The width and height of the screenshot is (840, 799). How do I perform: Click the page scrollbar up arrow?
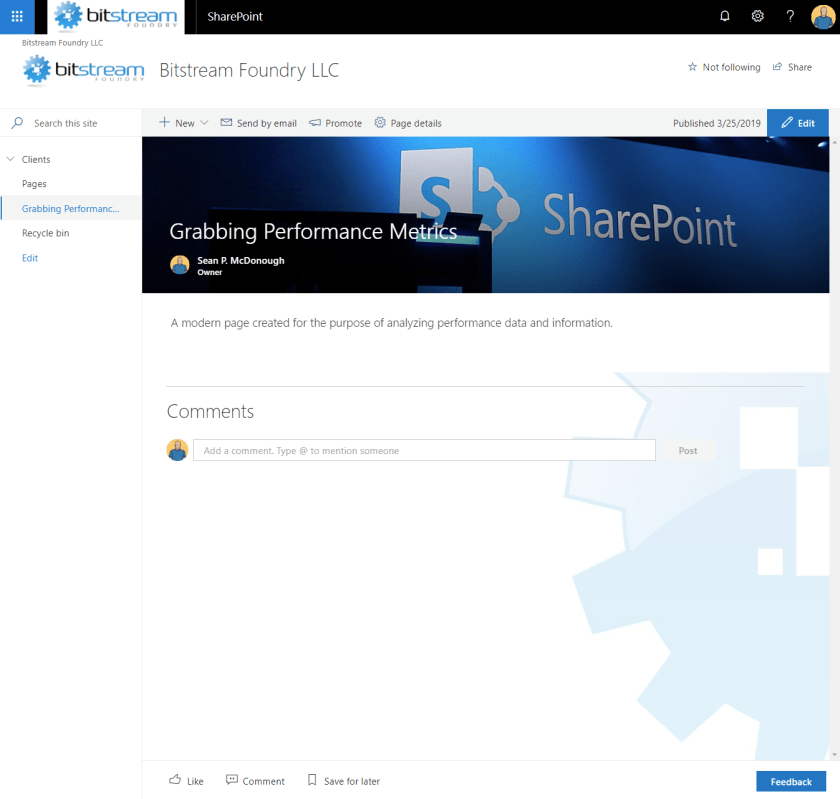click(x=834, y=142)
